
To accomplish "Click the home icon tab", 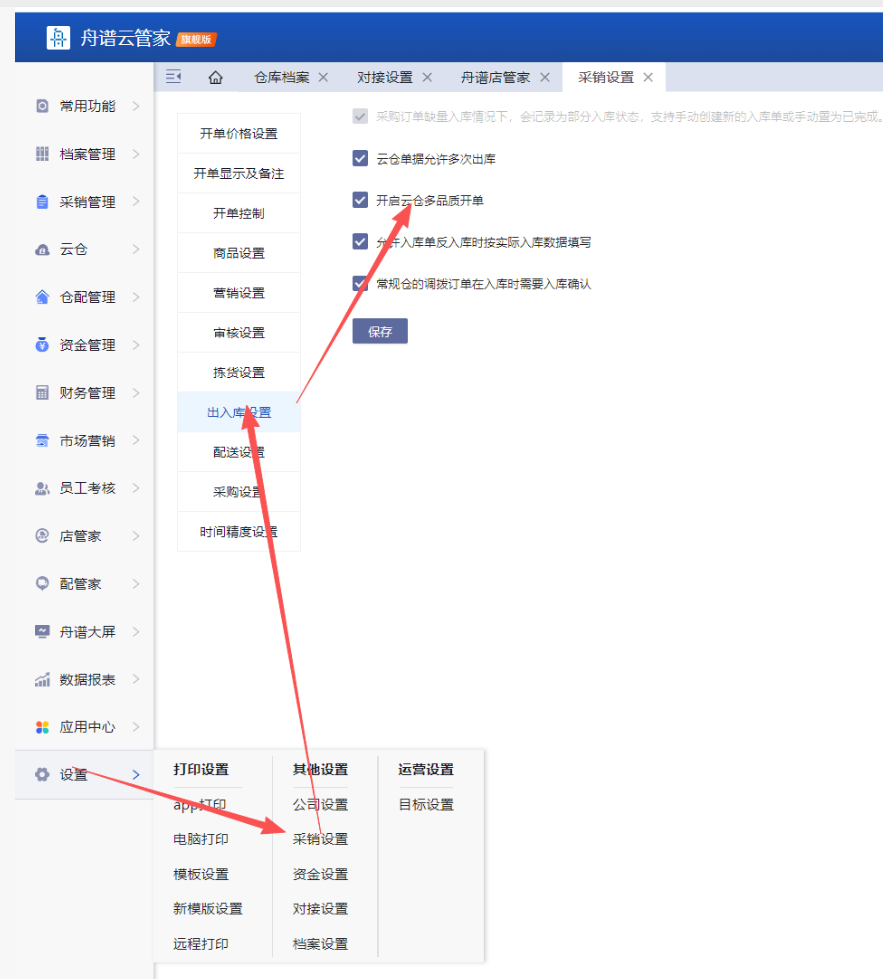I will [x=215, y=78].
